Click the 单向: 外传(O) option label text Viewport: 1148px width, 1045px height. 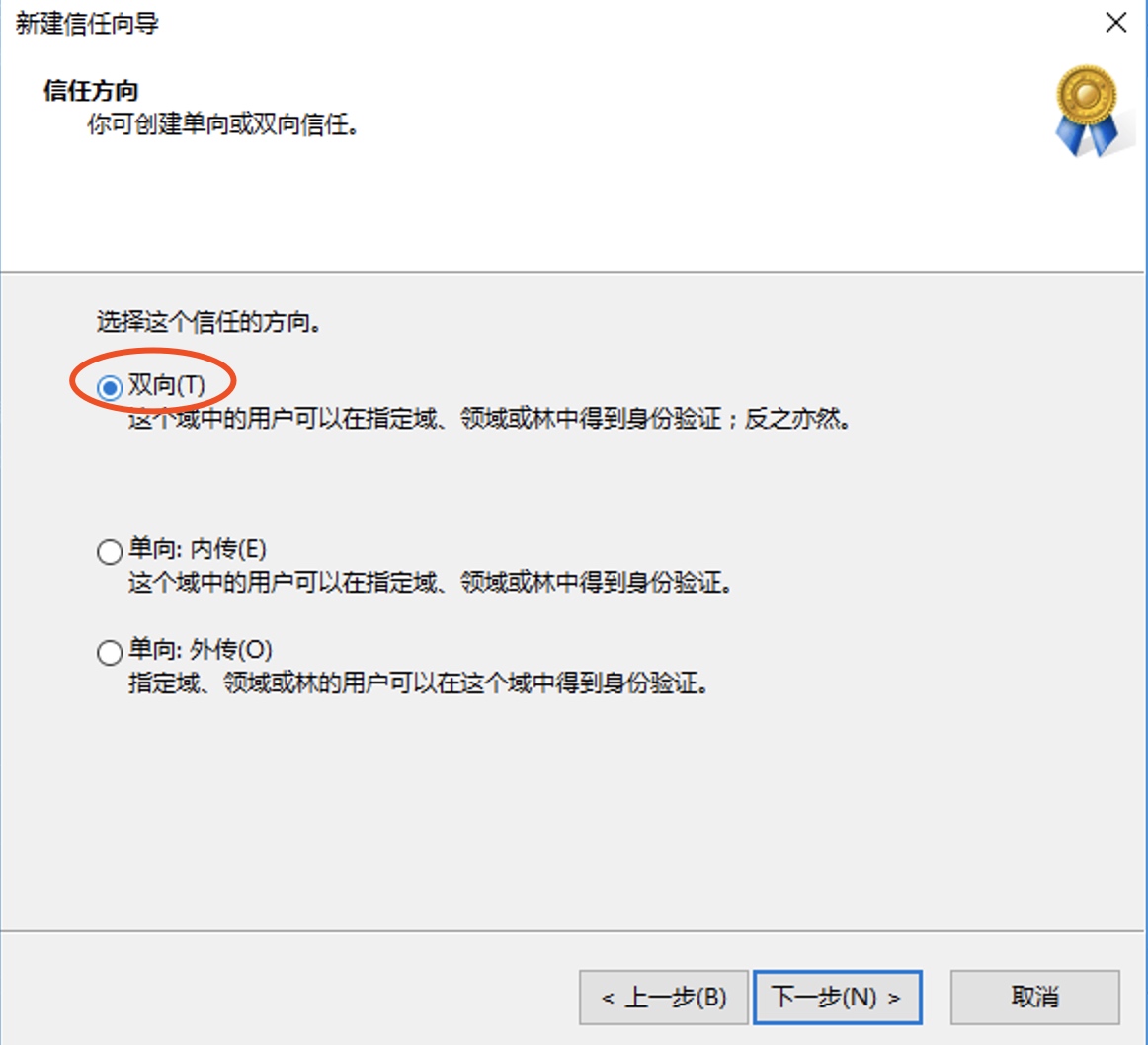(201, 649)
